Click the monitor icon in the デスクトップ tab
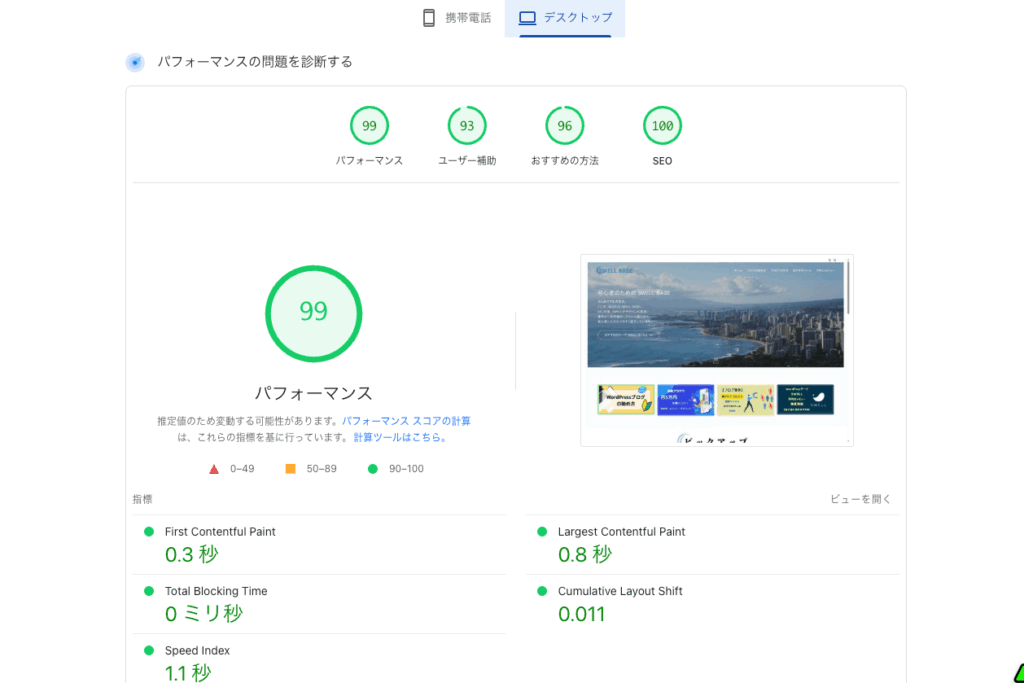This screenshot has height=683, width=1024. pyautogui.click(x=525, y=17)
